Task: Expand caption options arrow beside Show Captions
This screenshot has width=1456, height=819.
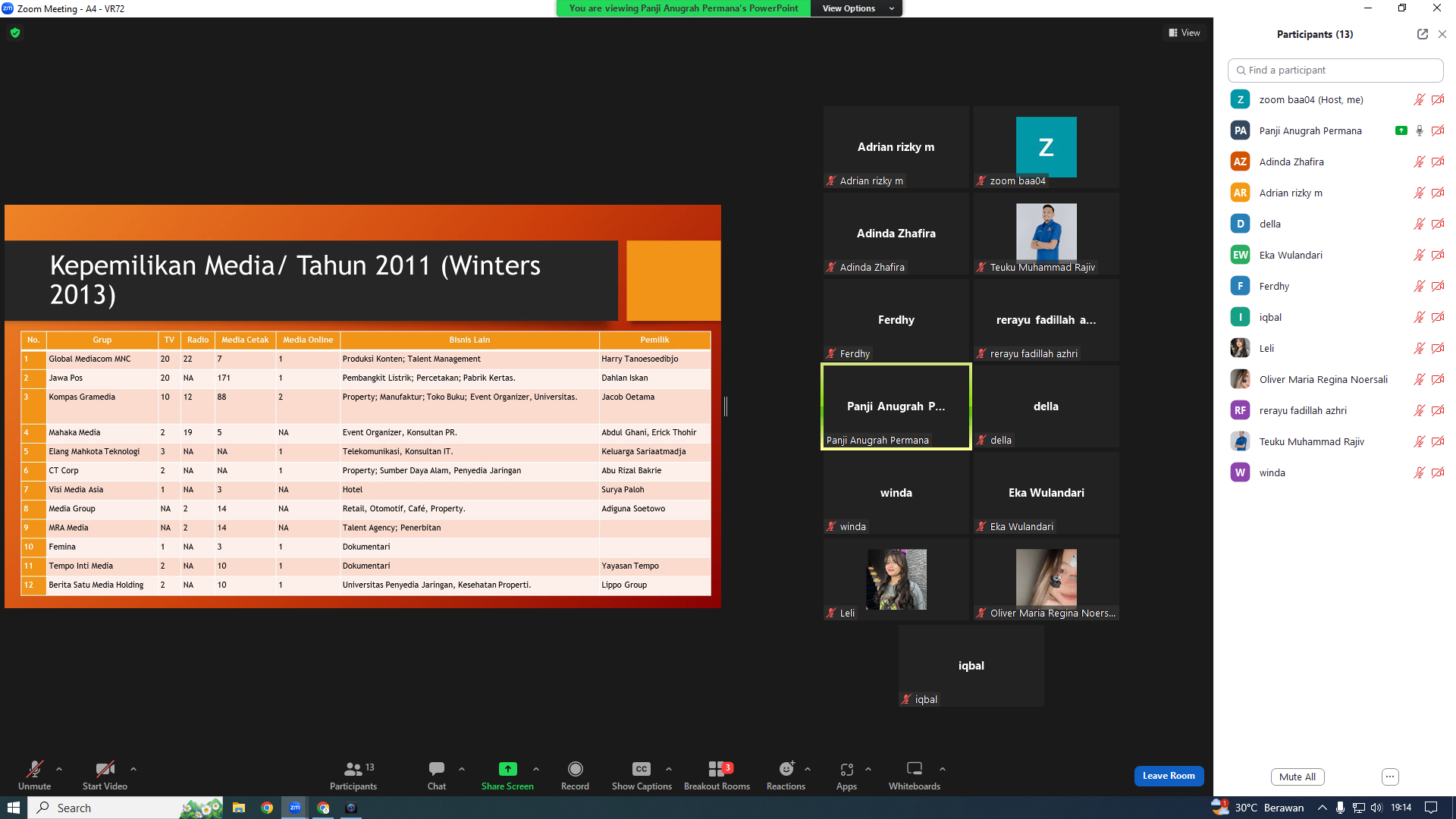Action: [x=669, y=769]
